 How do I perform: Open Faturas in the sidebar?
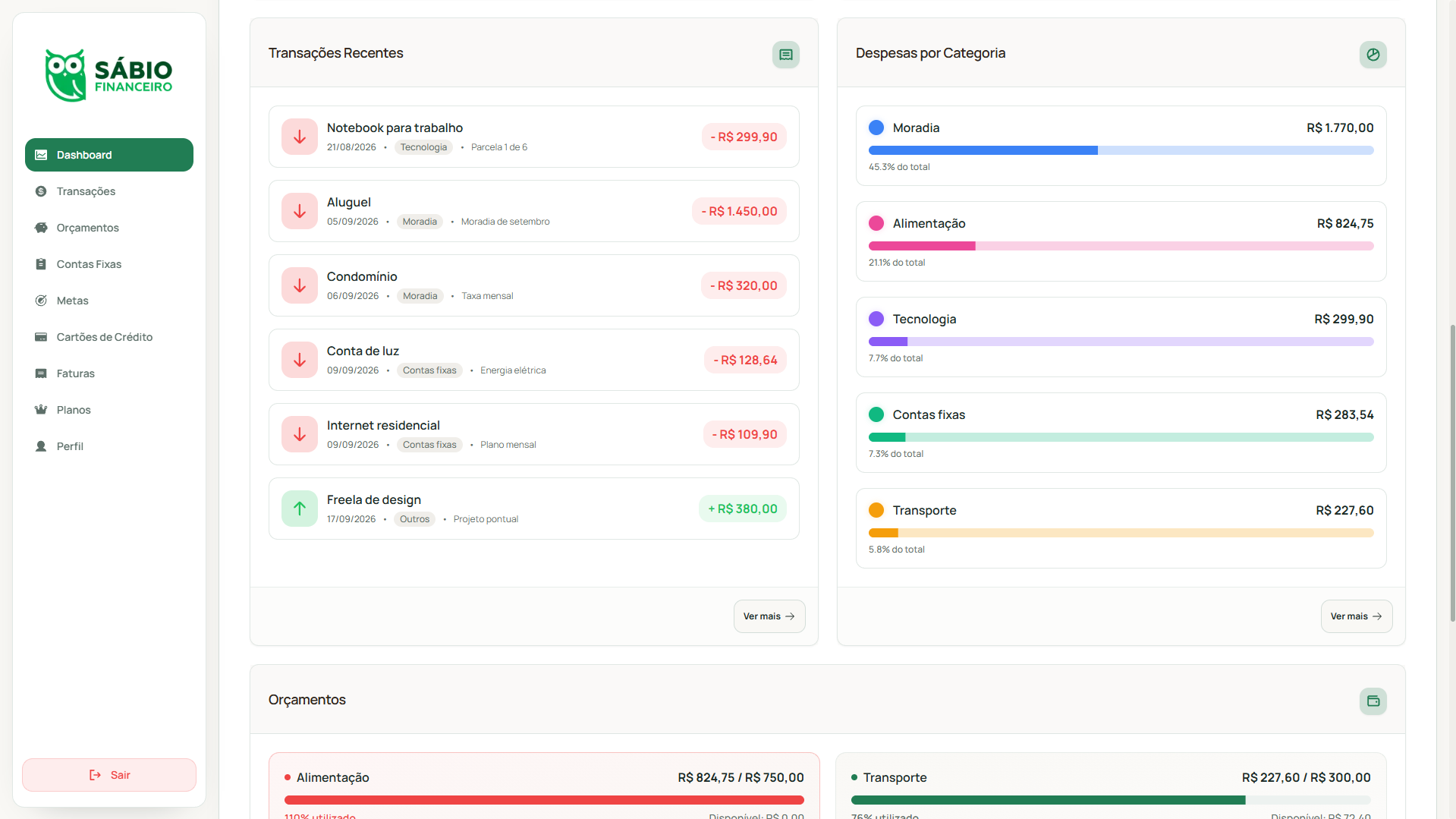109,373
